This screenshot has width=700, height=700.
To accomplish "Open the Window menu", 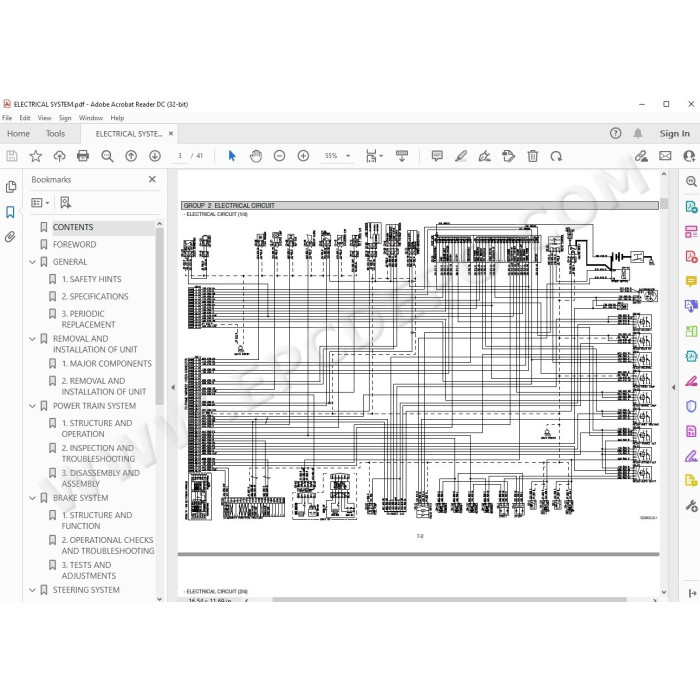I will pos(91,118).
